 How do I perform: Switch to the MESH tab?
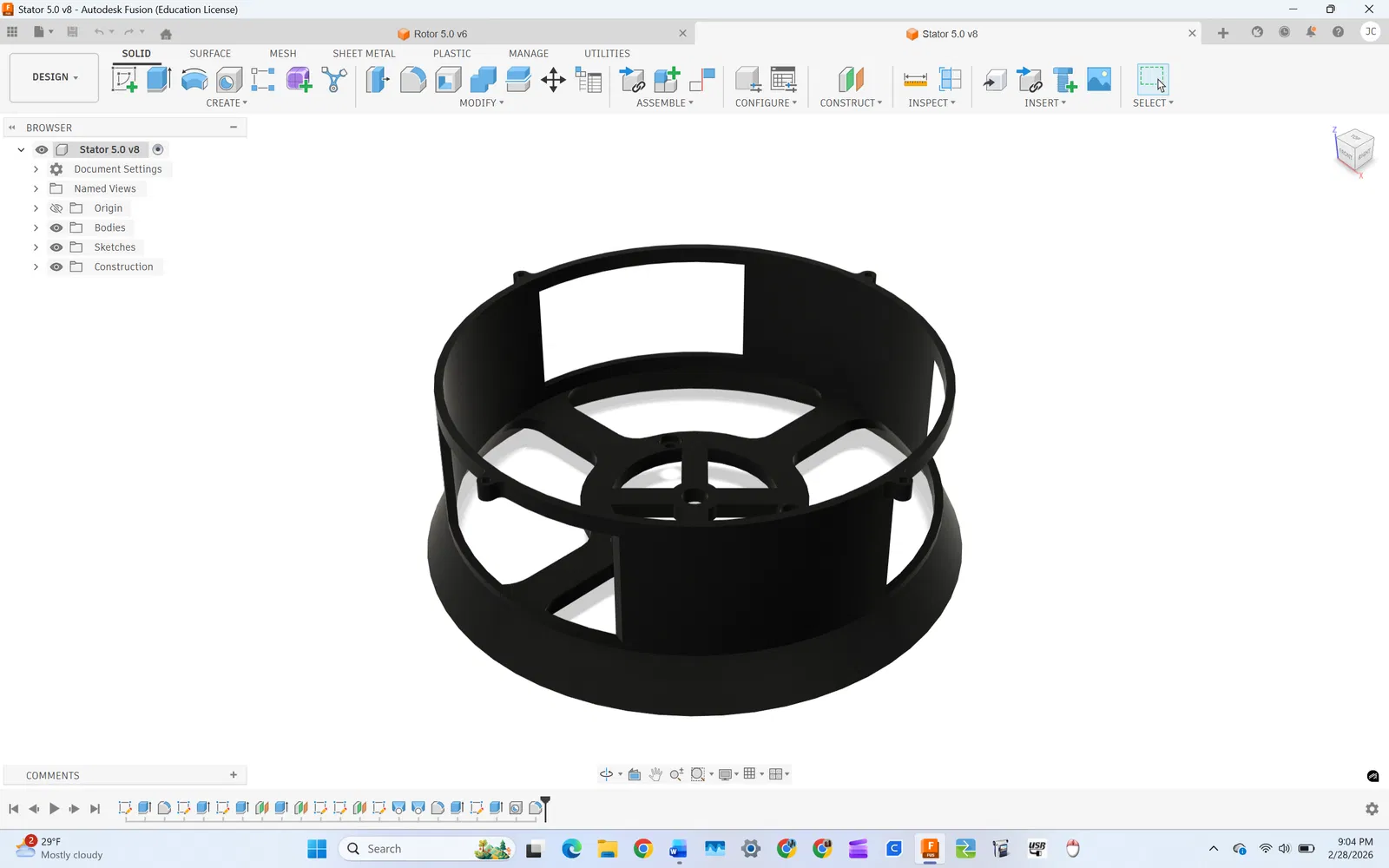click(283, 54)
